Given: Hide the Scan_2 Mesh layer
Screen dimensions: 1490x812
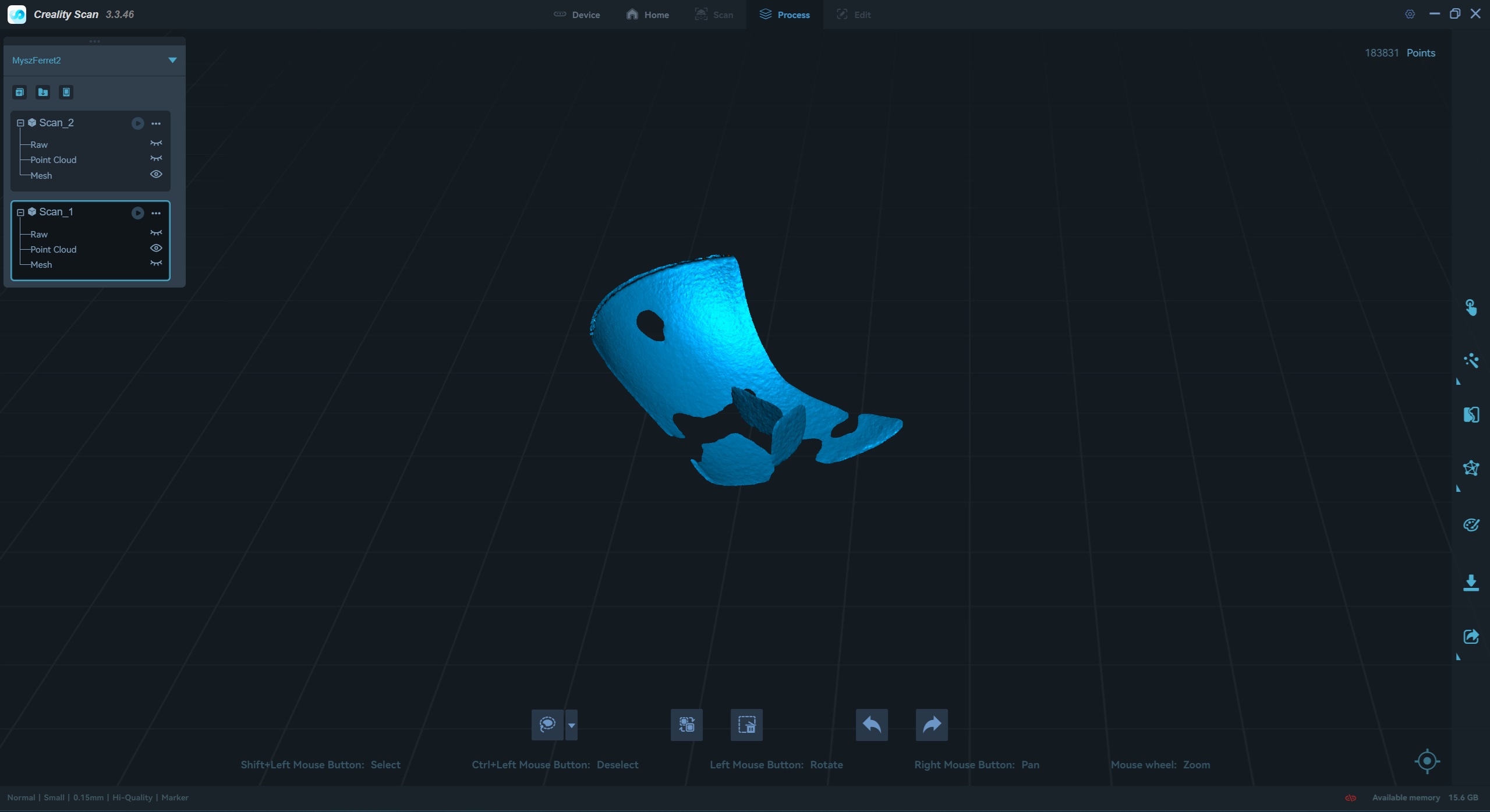Looking at the screenshot, I should click(x=156, y=175).
